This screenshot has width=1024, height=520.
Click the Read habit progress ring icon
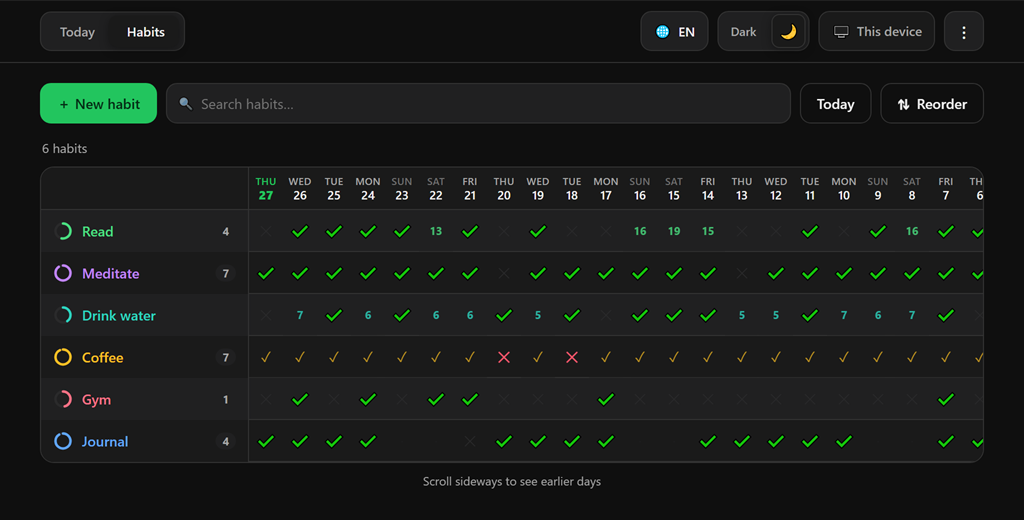(63, 231)
